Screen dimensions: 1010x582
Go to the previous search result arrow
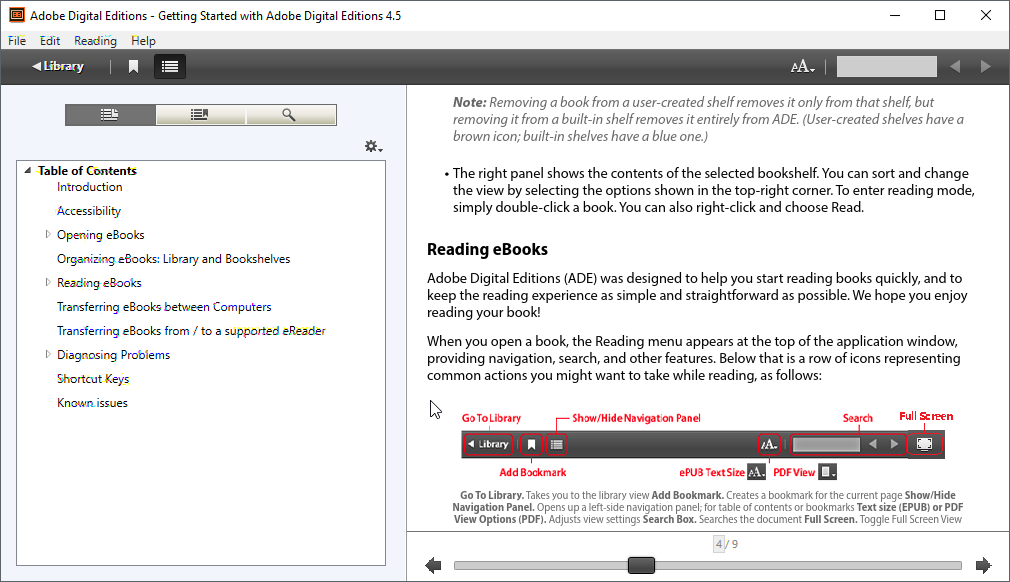click(x=955, y=66)
